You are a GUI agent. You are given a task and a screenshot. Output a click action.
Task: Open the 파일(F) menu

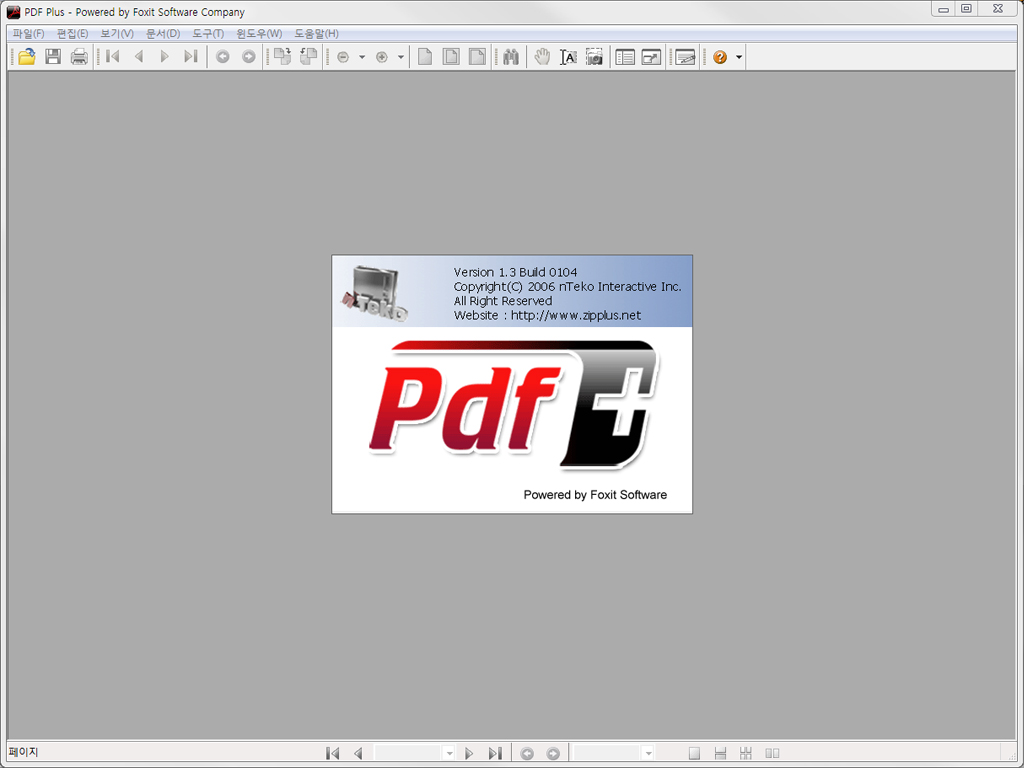(29, 33)
